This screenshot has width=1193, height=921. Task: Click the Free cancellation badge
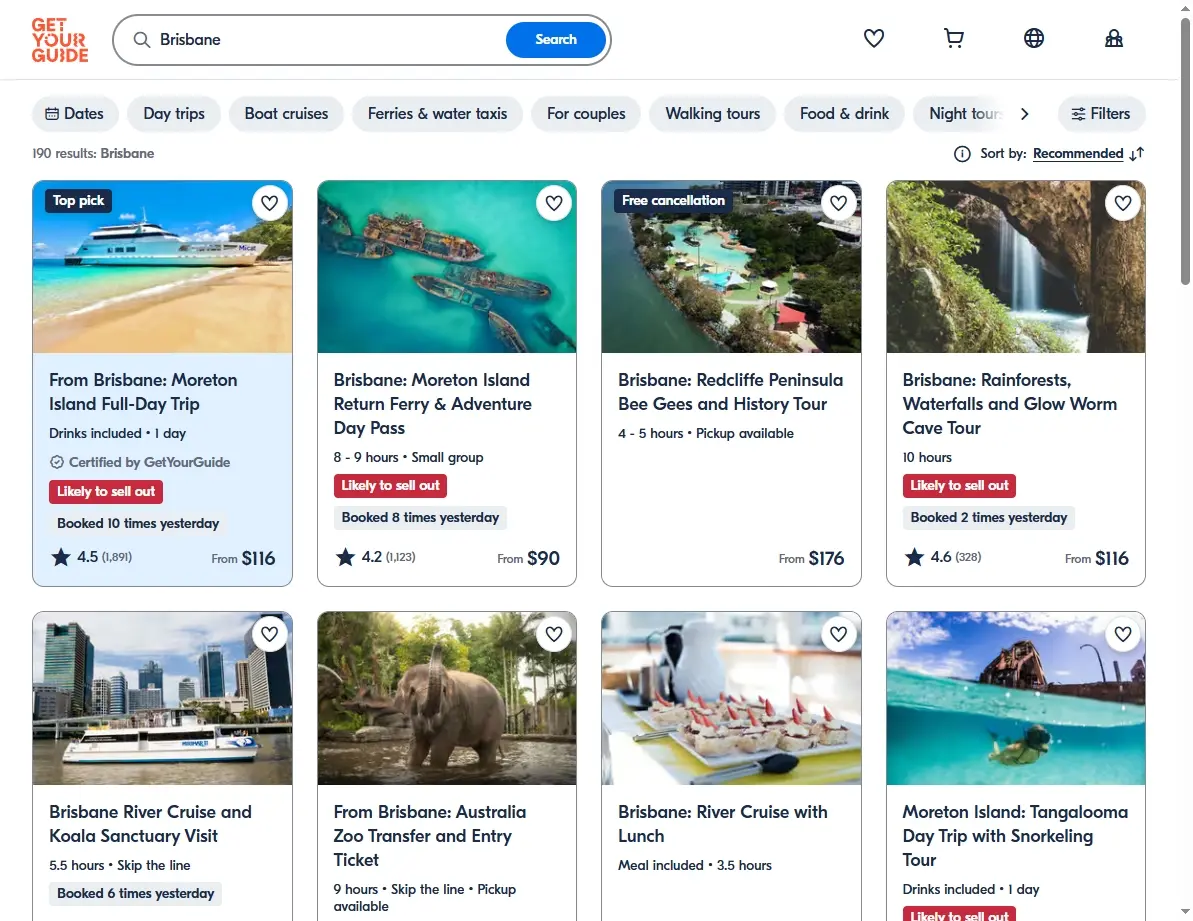[x=673, y=201]
